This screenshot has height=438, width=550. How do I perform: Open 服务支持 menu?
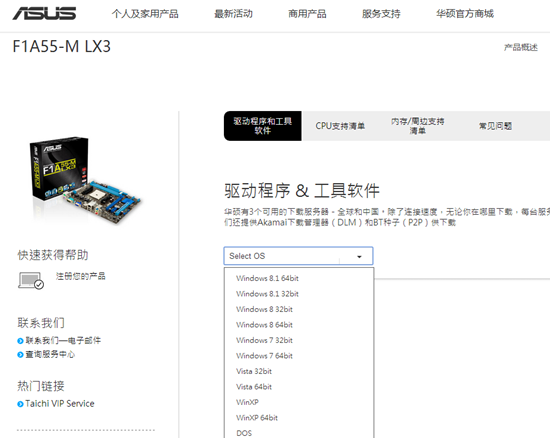[381, 14]
